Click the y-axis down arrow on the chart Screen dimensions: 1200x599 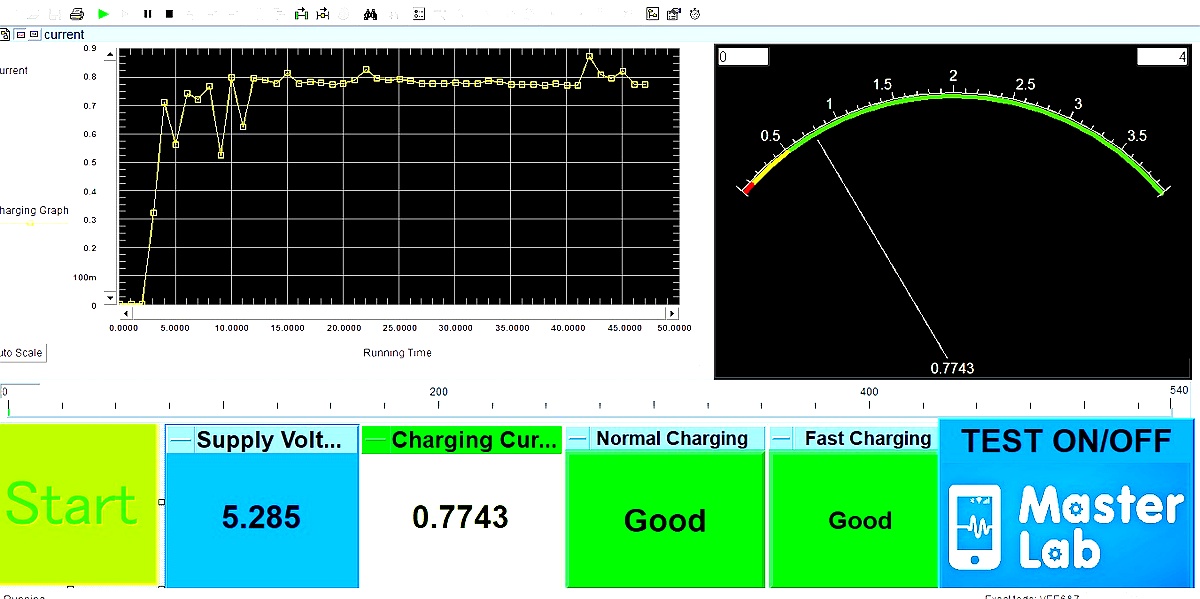click(x=110, y=297)
